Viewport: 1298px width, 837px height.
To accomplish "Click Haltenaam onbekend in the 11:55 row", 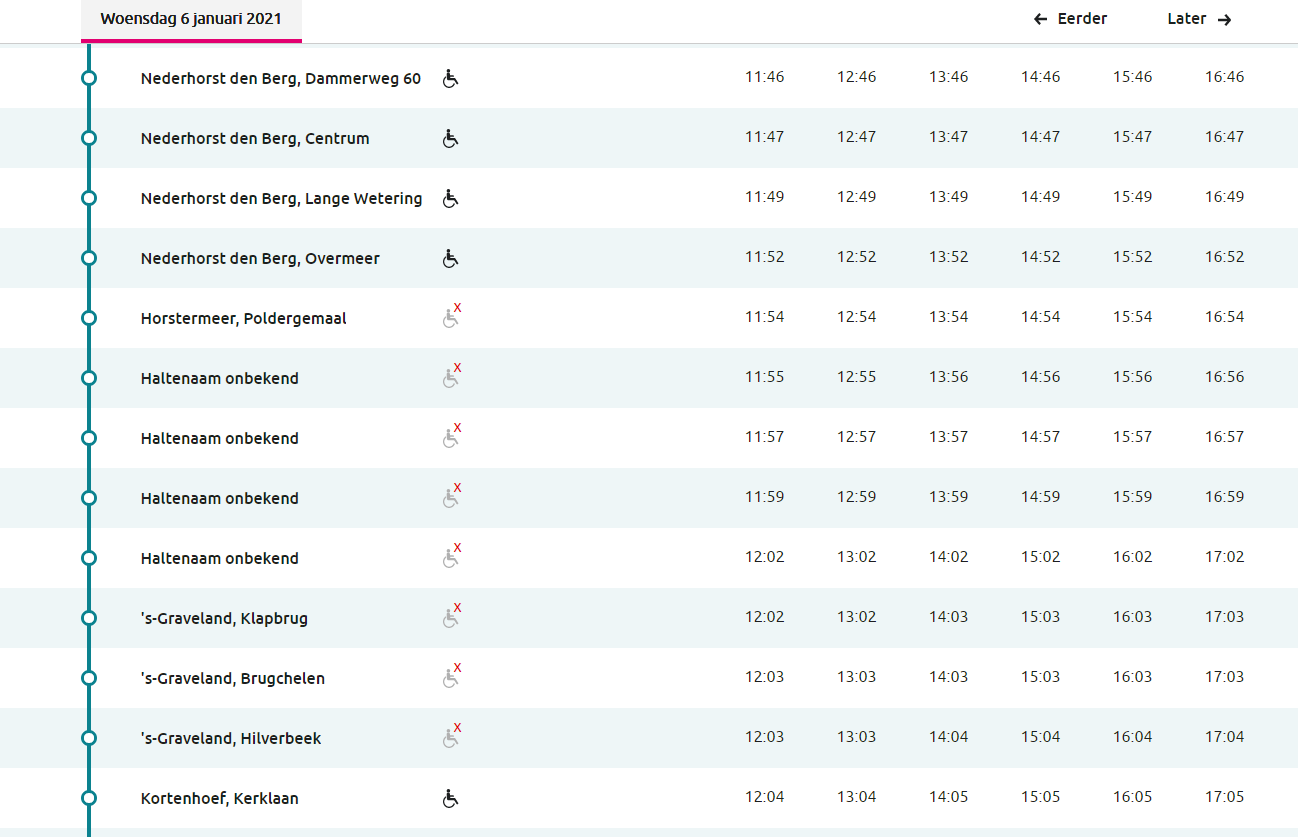I will [x=220, y=378].
